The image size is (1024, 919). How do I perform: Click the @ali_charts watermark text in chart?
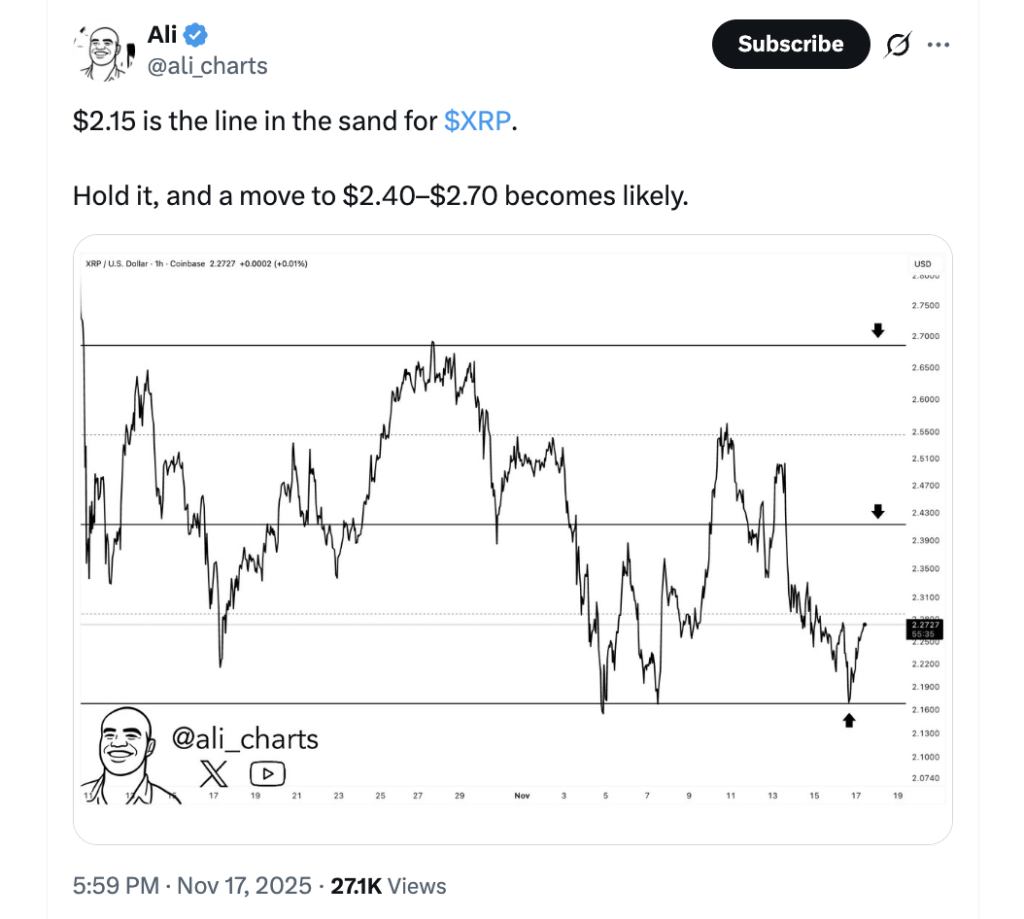(x=246, y=739)
